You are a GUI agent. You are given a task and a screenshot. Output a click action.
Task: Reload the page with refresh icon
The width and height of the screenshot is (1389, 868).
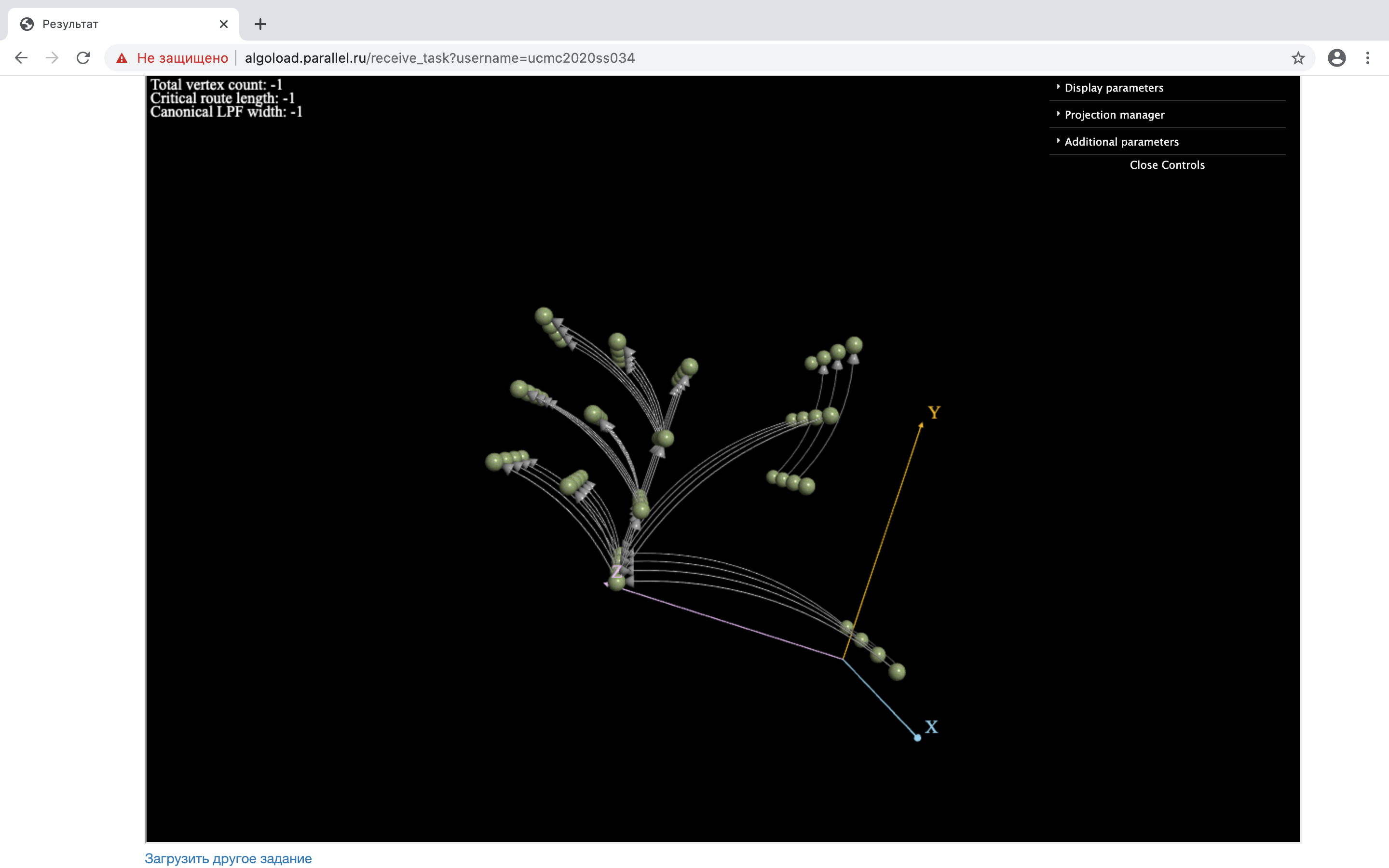click(83, 58)
